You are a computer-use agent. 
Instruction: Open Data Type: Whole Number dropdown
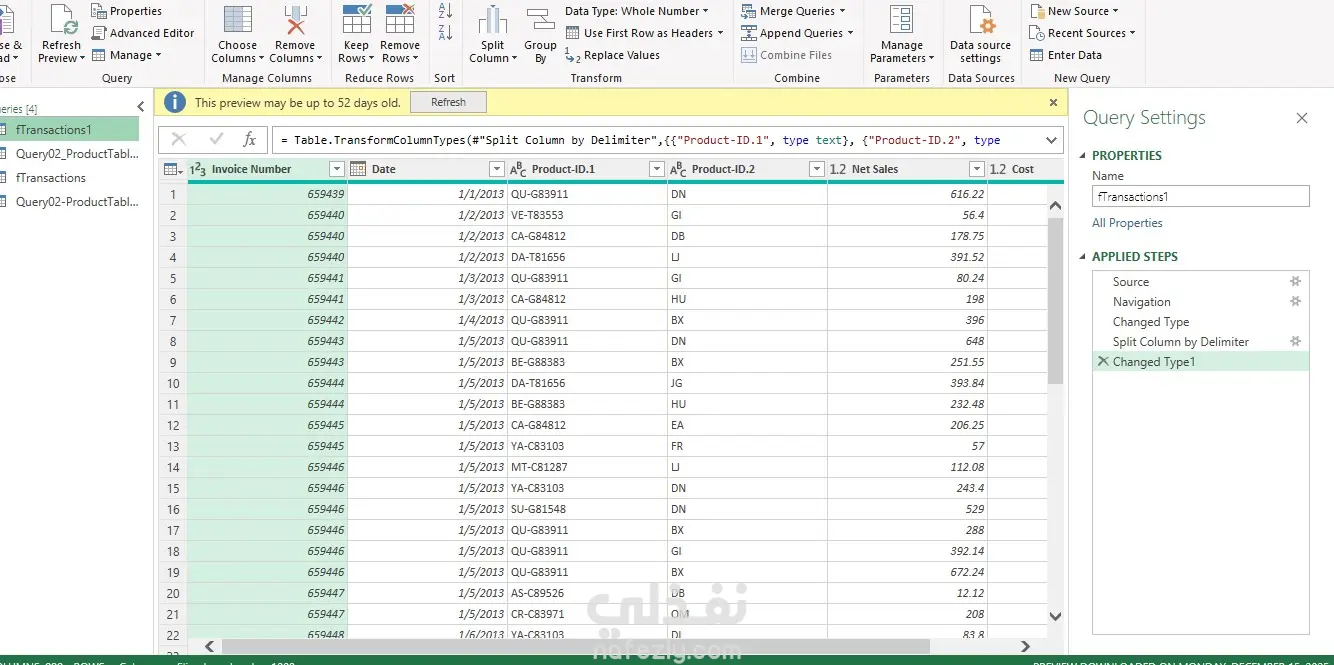(x=636, y=11)
